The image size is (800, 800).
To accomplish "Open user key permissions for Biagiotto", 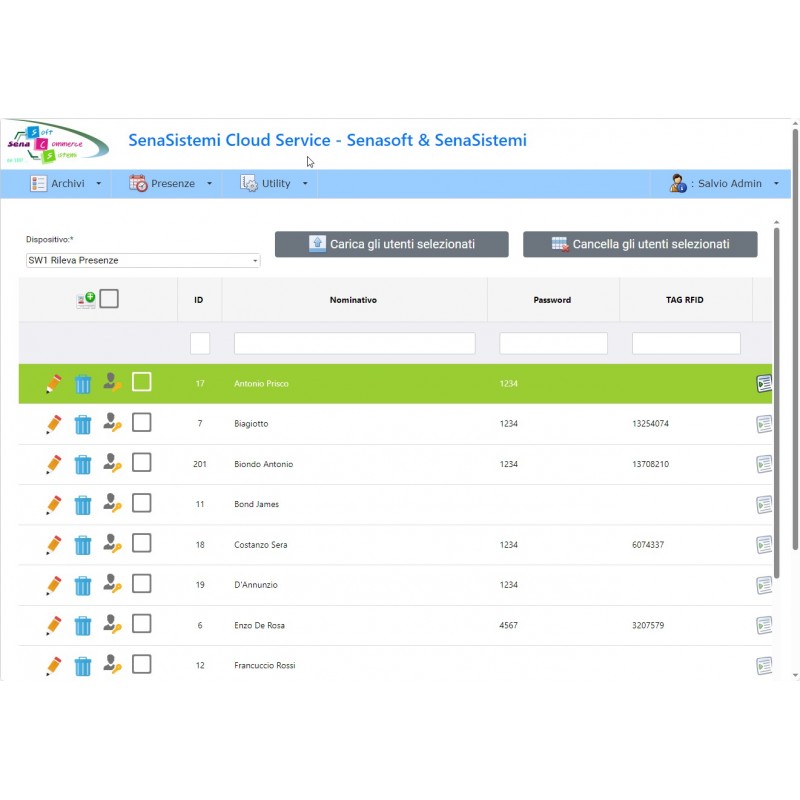I will (x=112, y=422).
